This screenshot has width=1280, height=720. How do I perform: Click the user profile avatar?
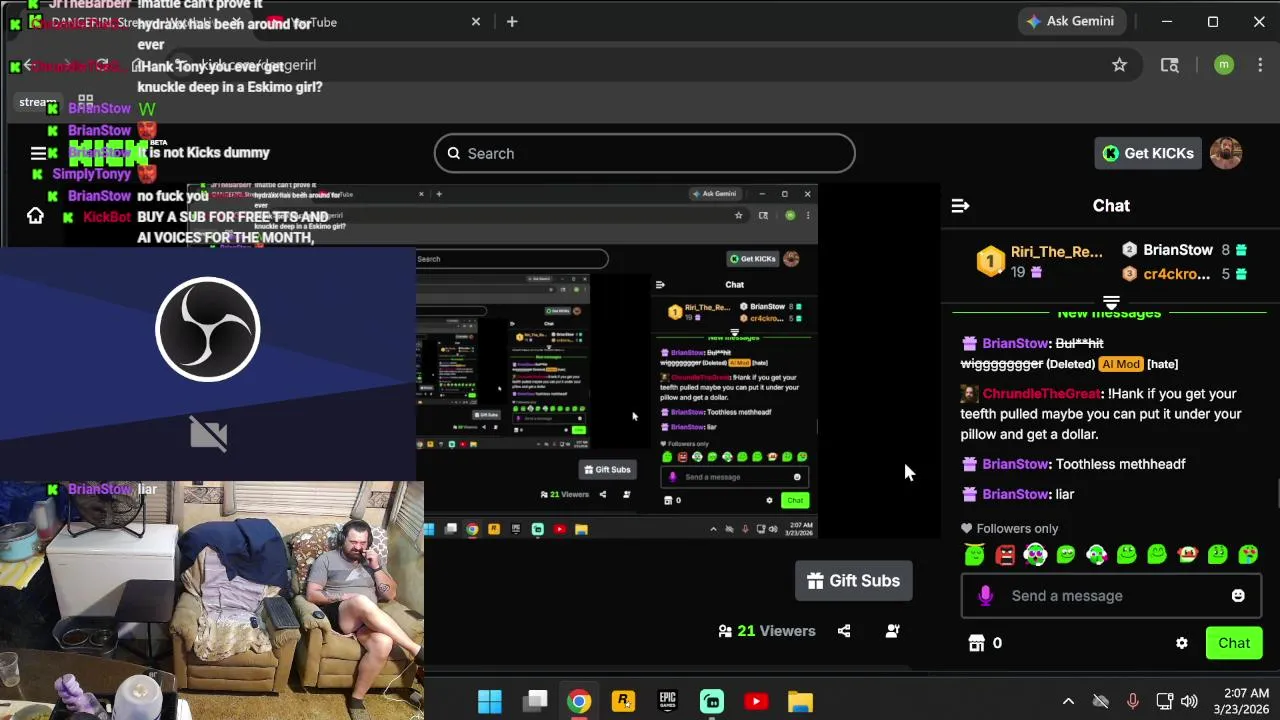point(1226,153)
